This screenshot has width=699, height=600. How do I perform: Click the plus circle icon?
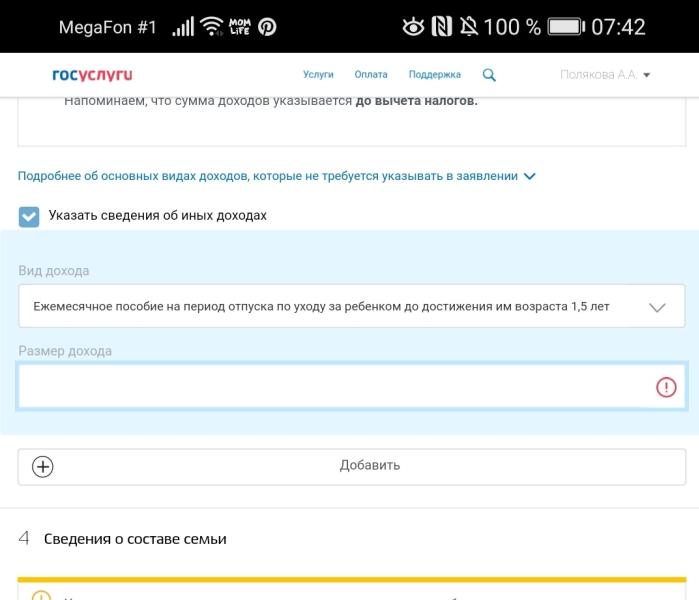point(43,466)
